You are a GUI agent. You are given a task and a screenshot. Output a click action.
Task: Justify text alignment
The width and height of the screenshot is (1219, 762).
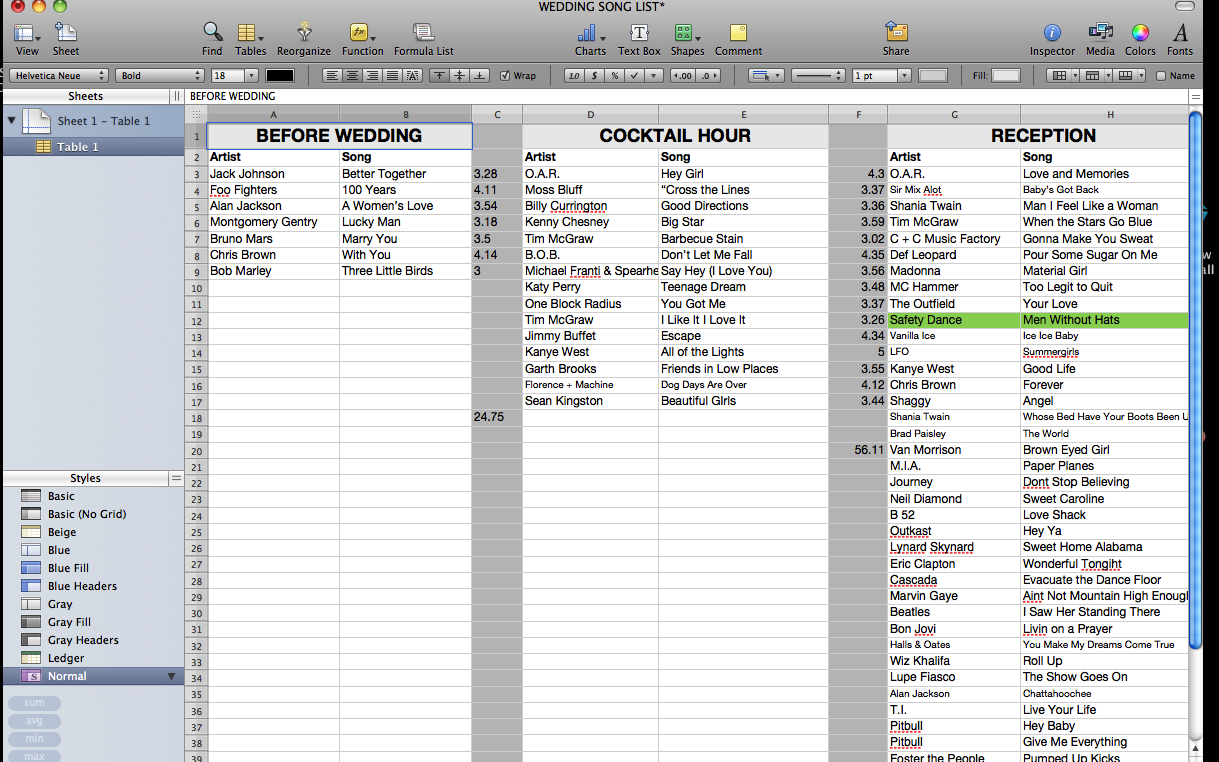(392, 76)
